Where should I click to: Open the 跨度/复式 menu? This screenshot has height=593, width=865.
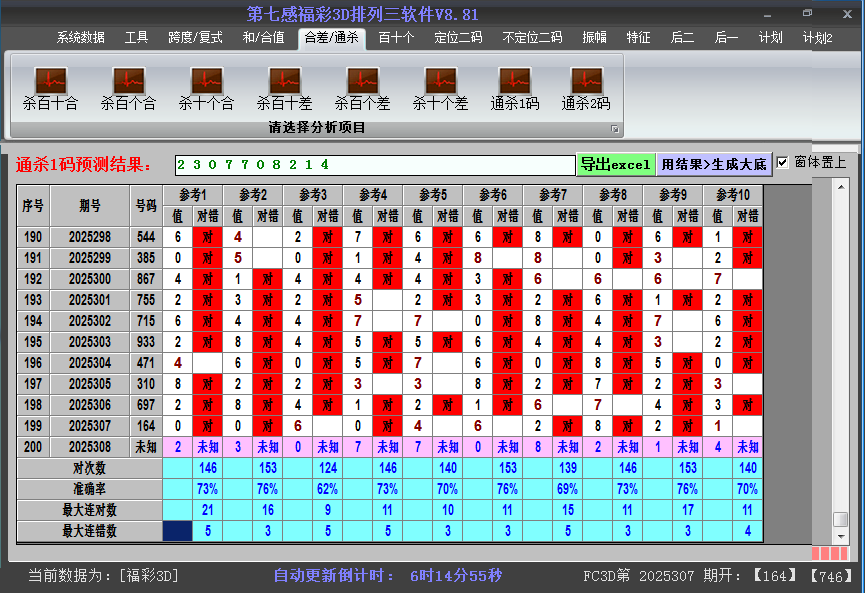tap(195, 38)
